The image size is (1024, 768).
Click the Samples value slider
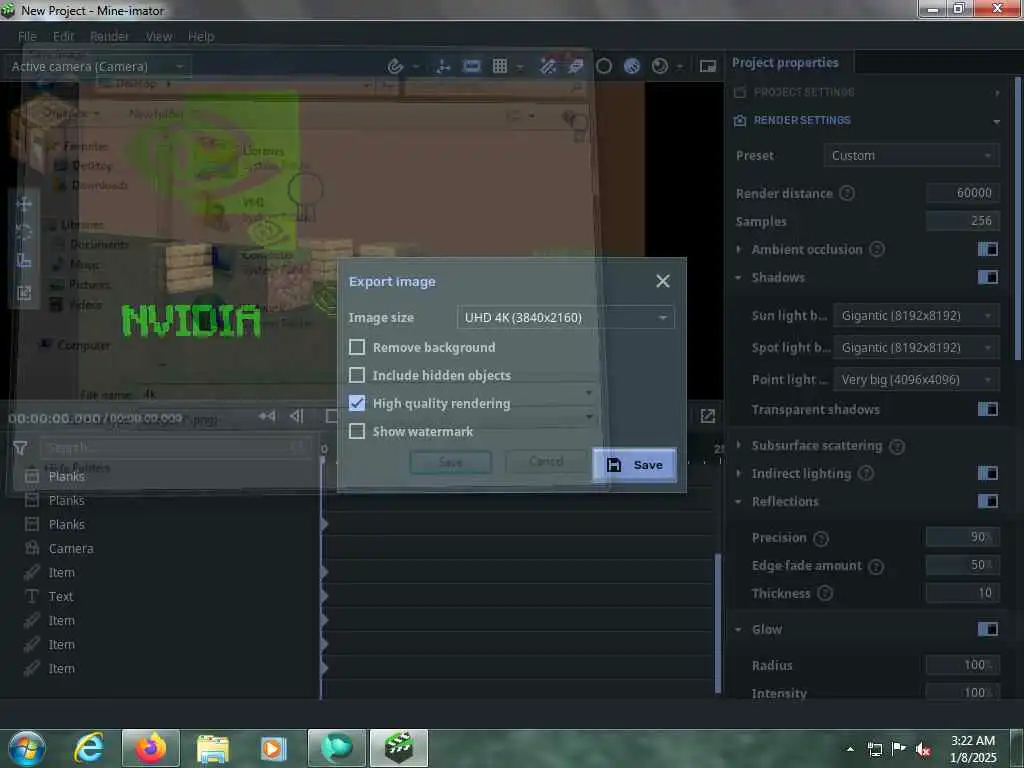tap(963, 221)
